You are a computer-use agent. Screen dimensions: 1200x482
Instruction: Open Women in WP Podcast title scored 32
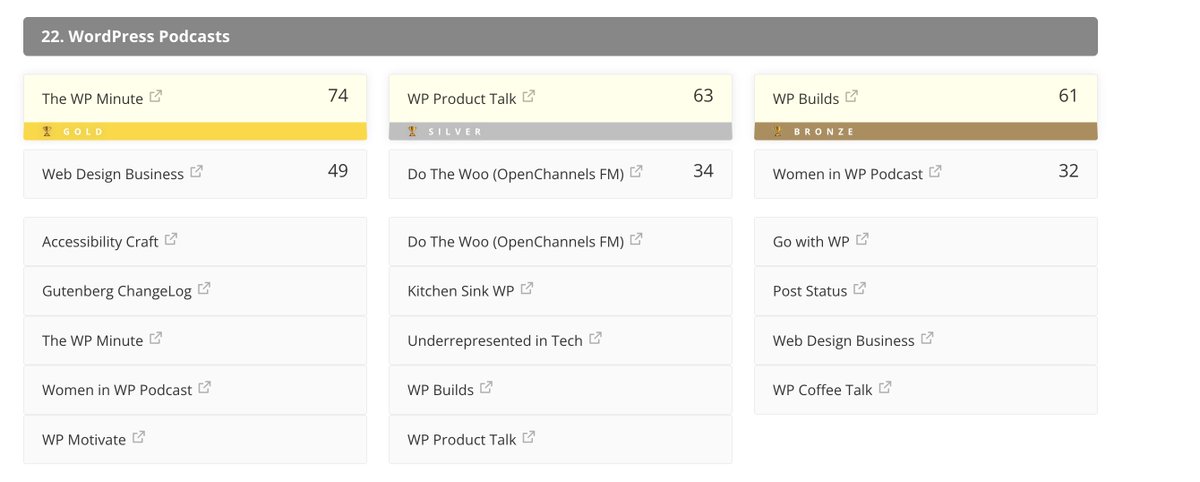click(848, 174)
